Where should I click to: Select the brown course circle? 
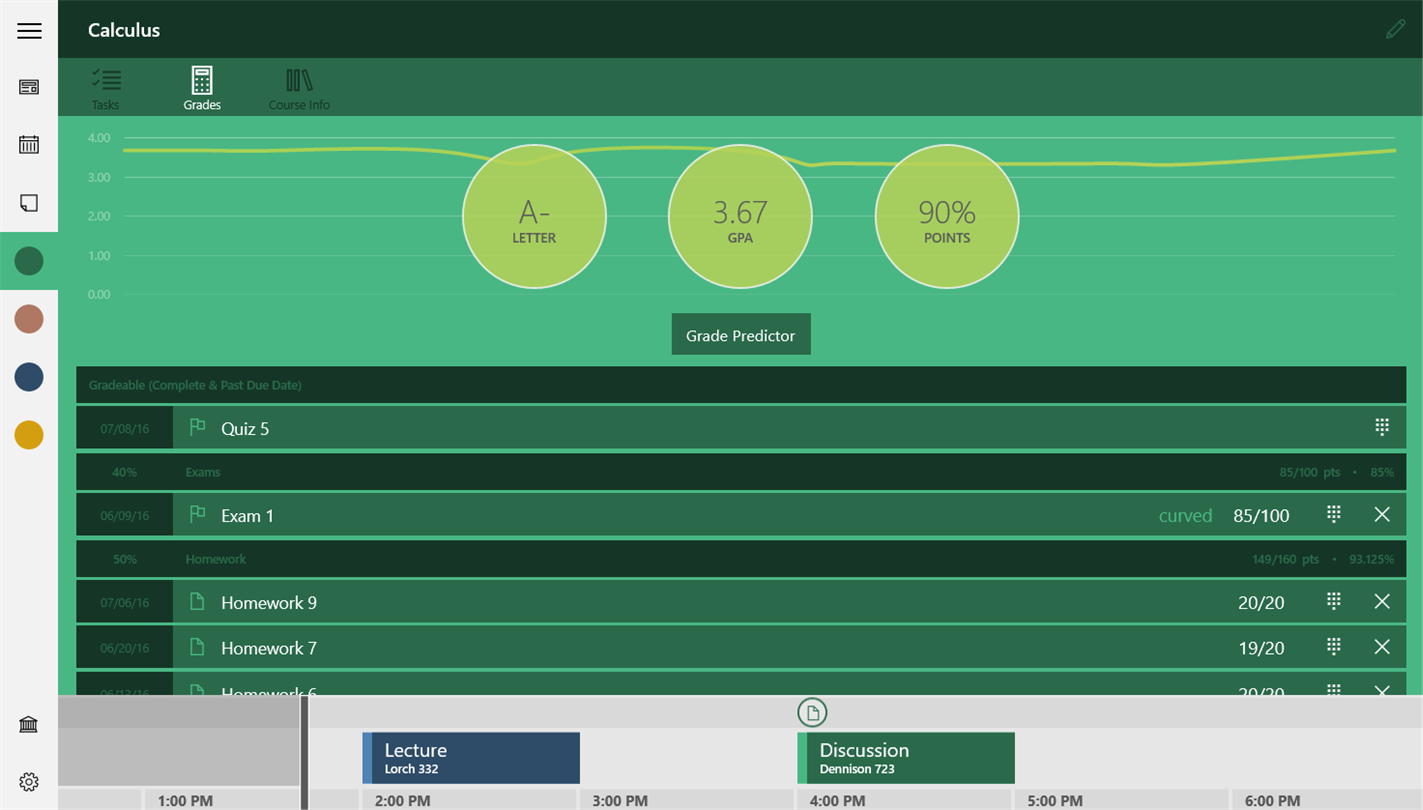point(29,319)
